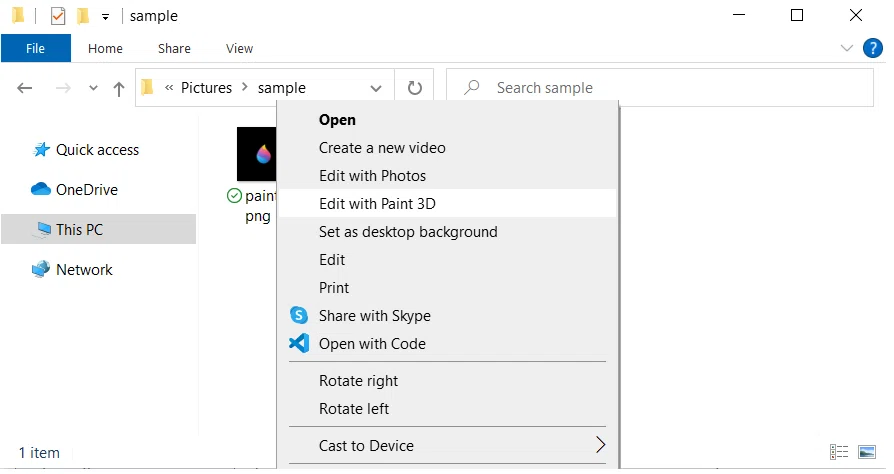
Task: Open File Explorer help icon
Action: [x=872, y=48]
